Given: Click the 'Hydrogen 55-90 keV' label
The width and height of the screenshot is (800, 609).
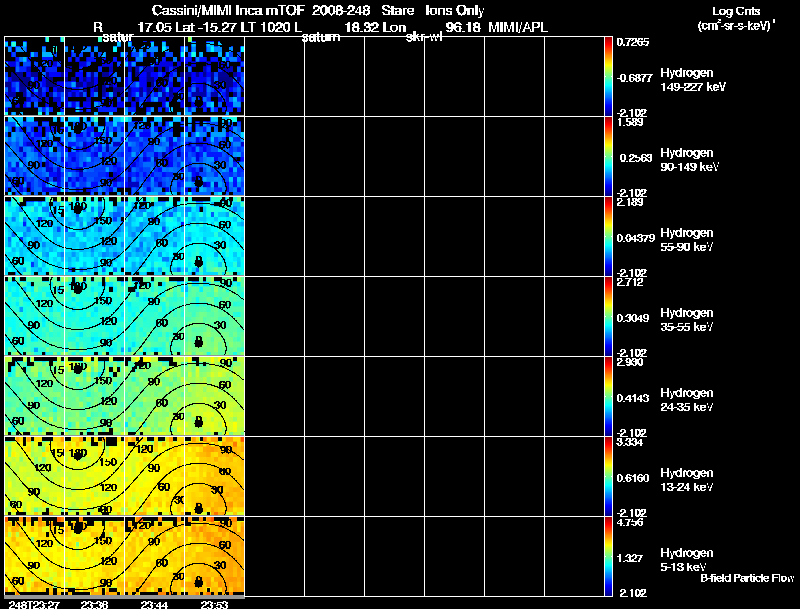Looking at the screenshot, I should click(x=687, y=240).
